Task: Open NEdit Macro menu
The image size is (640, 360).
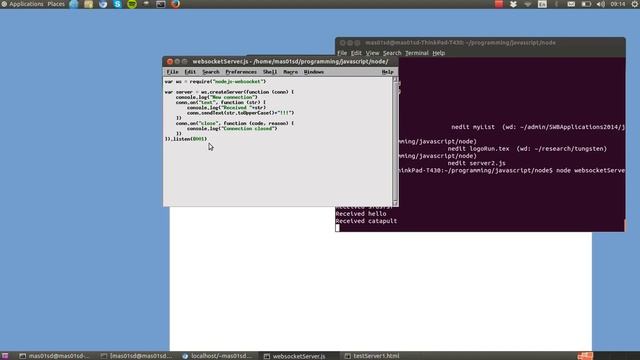Action: (x=290, y=72)
